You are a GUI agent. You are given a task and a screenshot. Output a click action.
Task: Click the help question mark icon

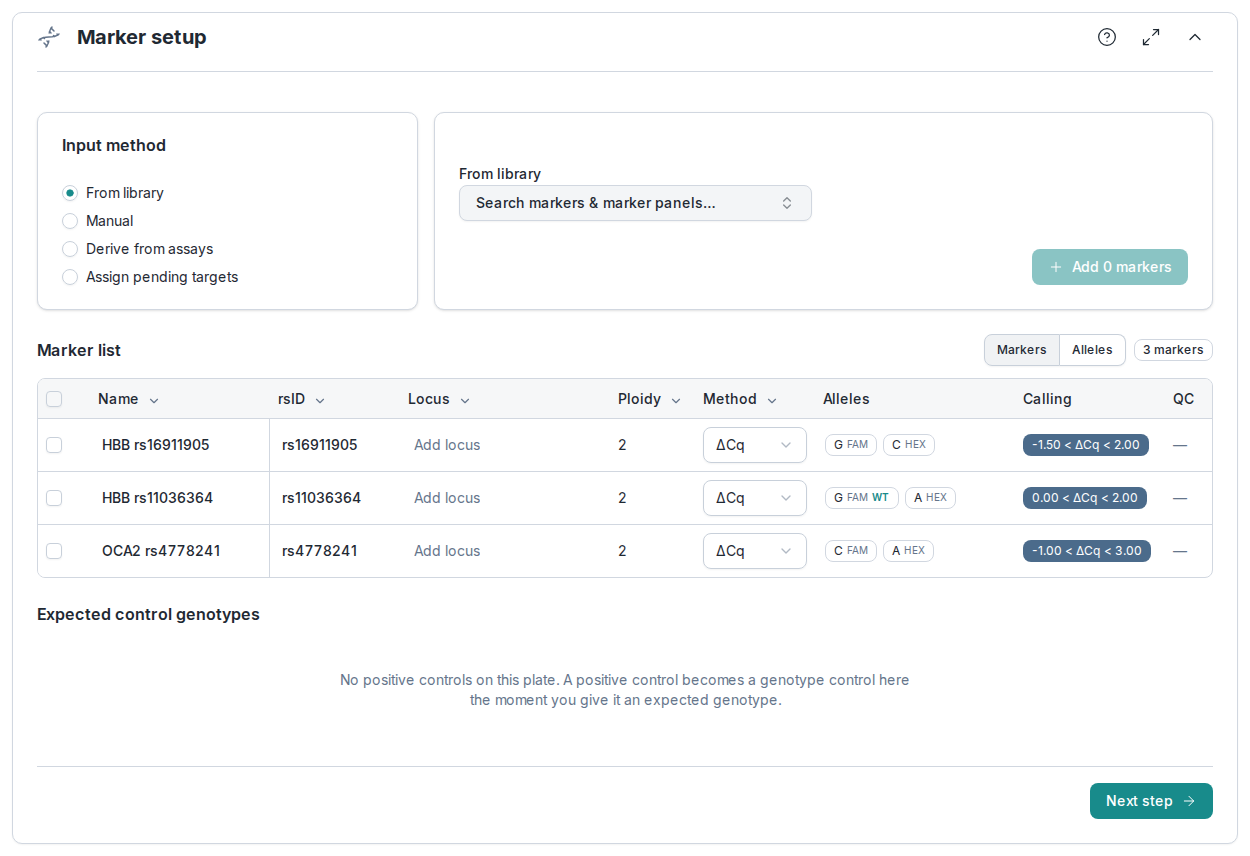tap(1107, 37)
